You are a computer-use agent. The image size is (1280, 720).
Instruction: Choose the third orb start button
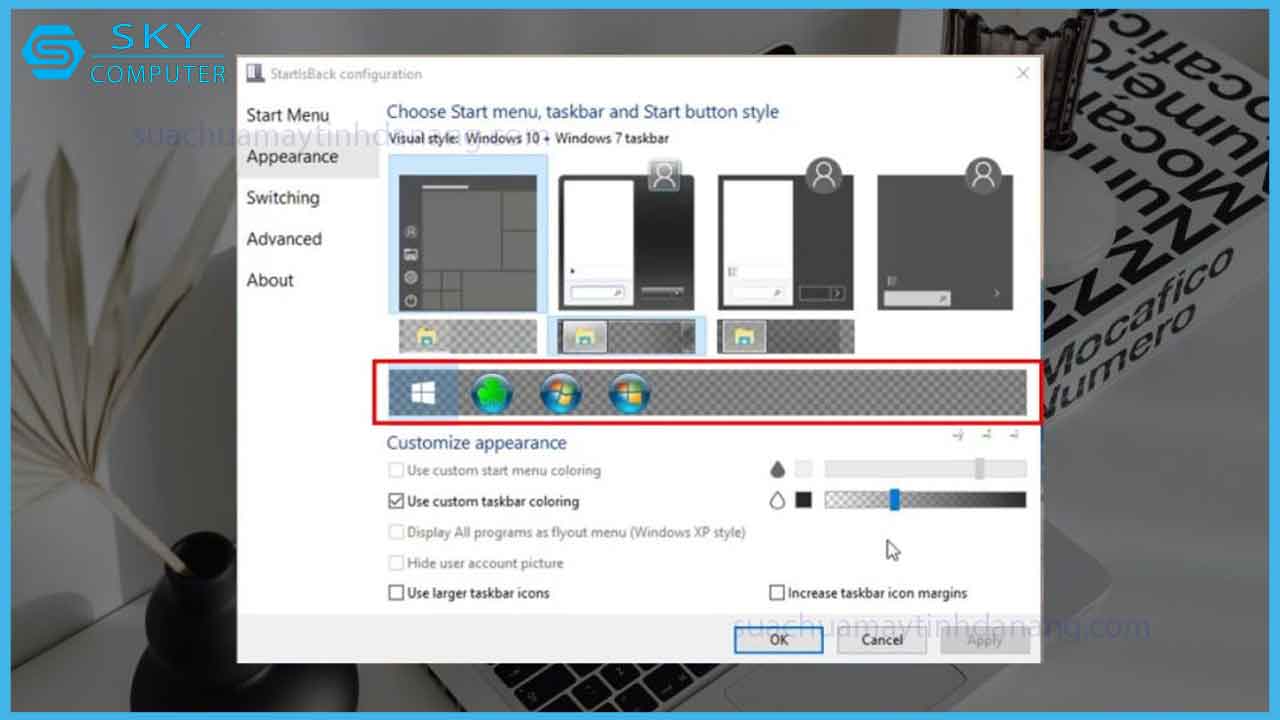561,394
